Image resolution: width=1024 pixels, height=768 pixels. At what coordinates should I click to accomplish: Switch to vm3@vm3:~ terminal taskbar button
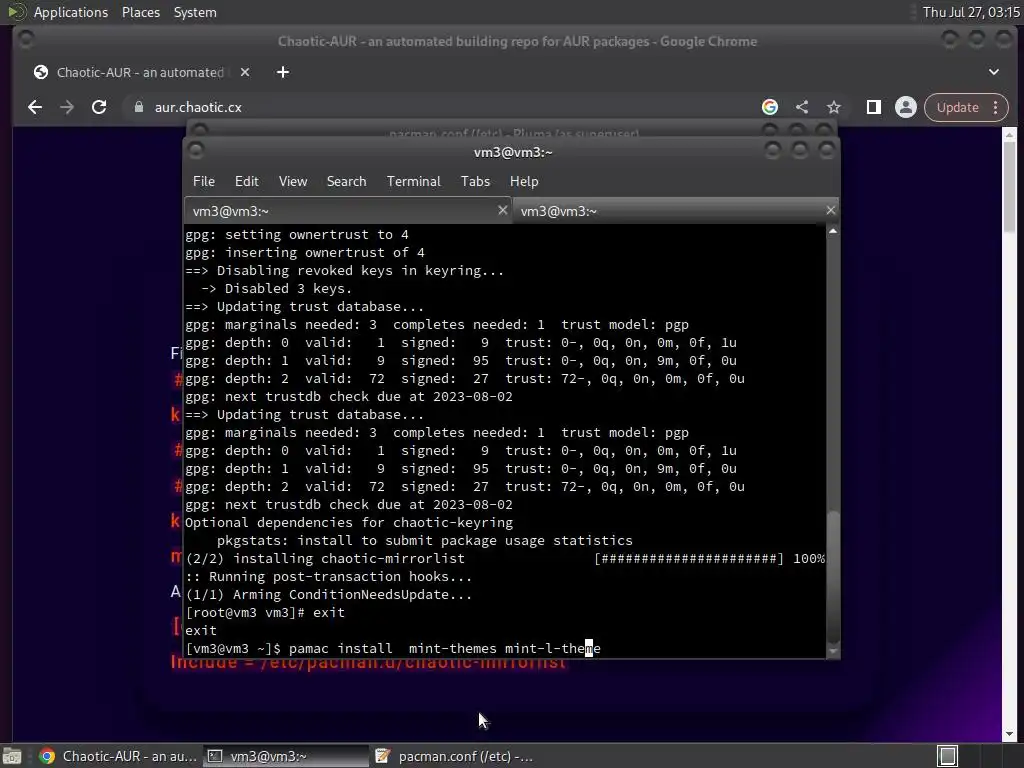tap(285, 756)
